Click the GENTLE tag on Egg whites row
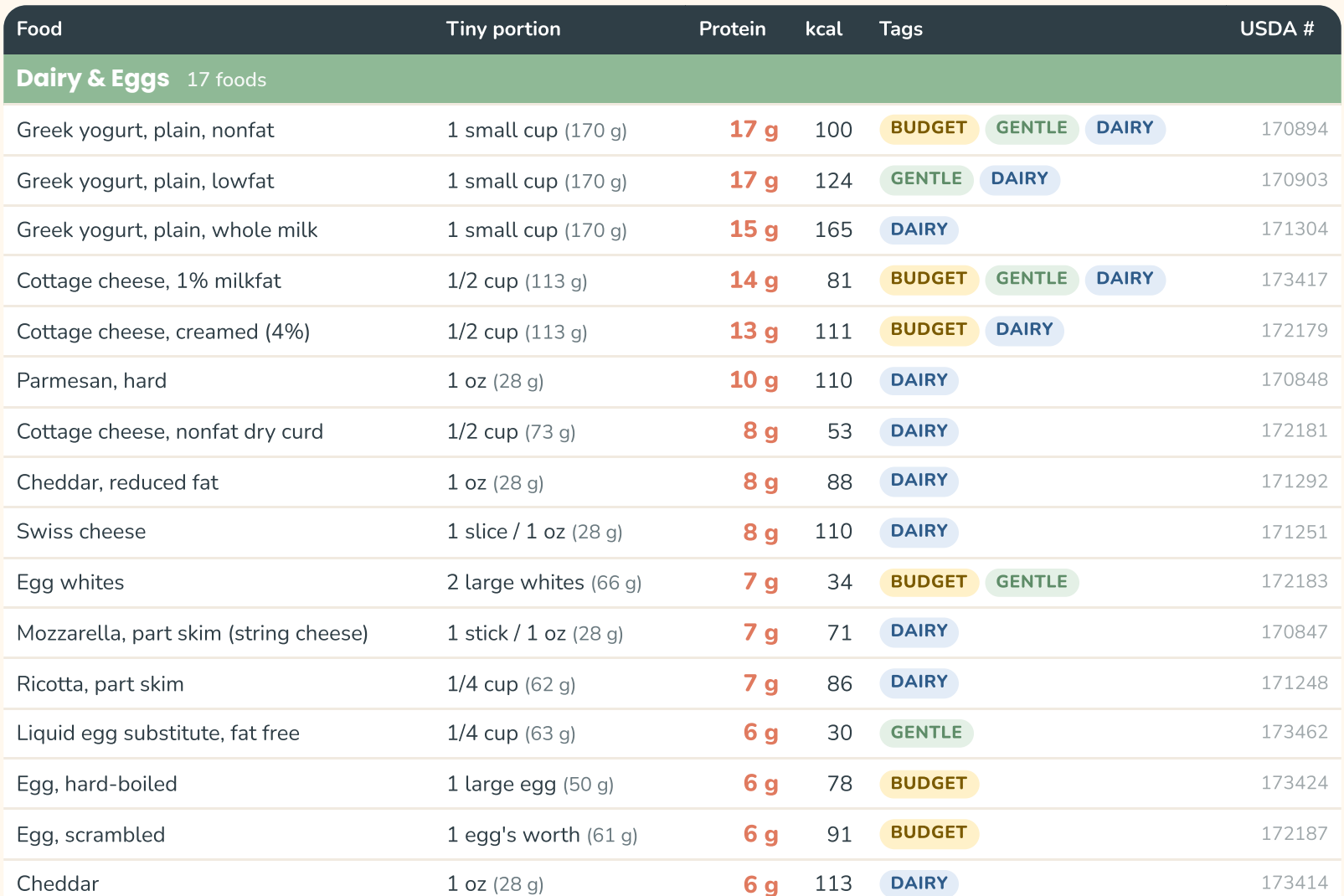The image size is (1344, 896). [x=1032, y=582]
